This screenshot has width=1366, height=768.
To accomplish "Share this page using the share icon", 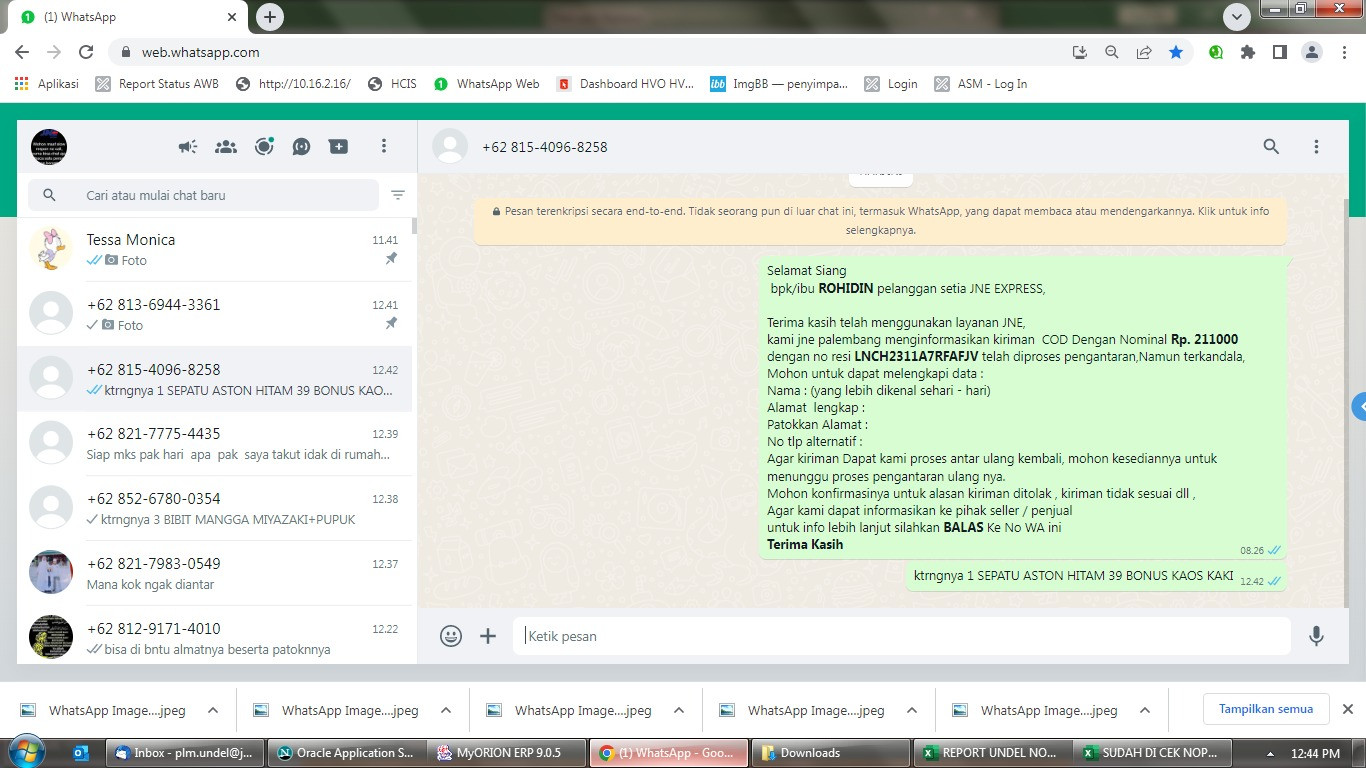I will 1144,52.
